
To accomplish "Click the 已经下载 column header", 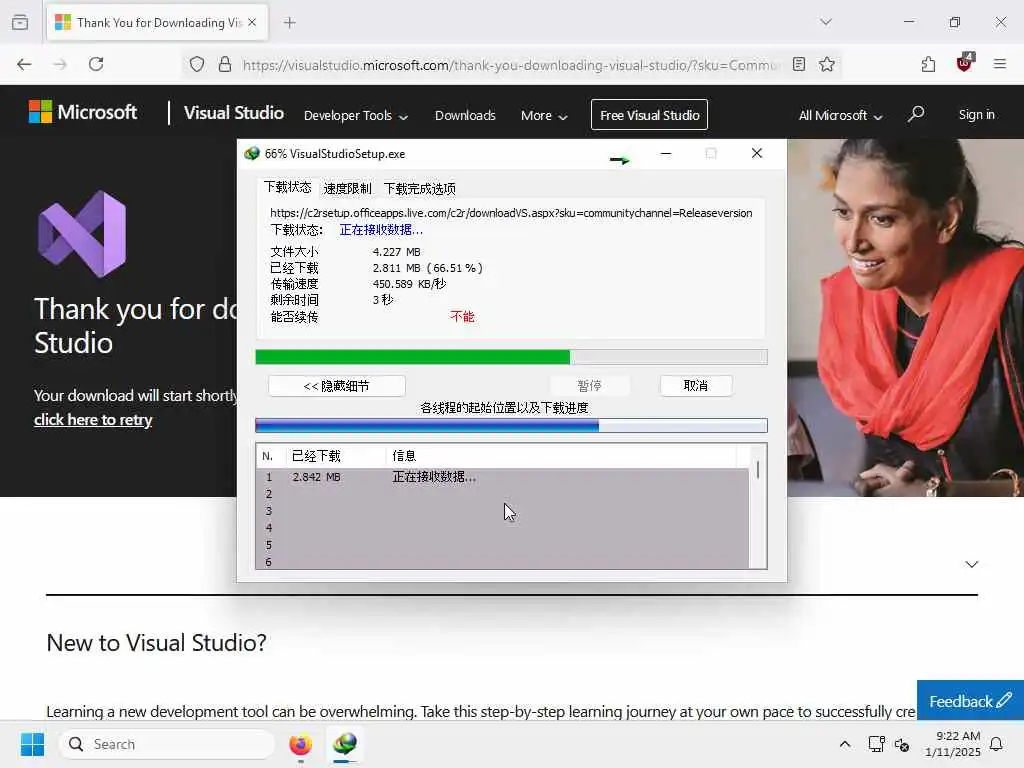I will coord(336,456).
